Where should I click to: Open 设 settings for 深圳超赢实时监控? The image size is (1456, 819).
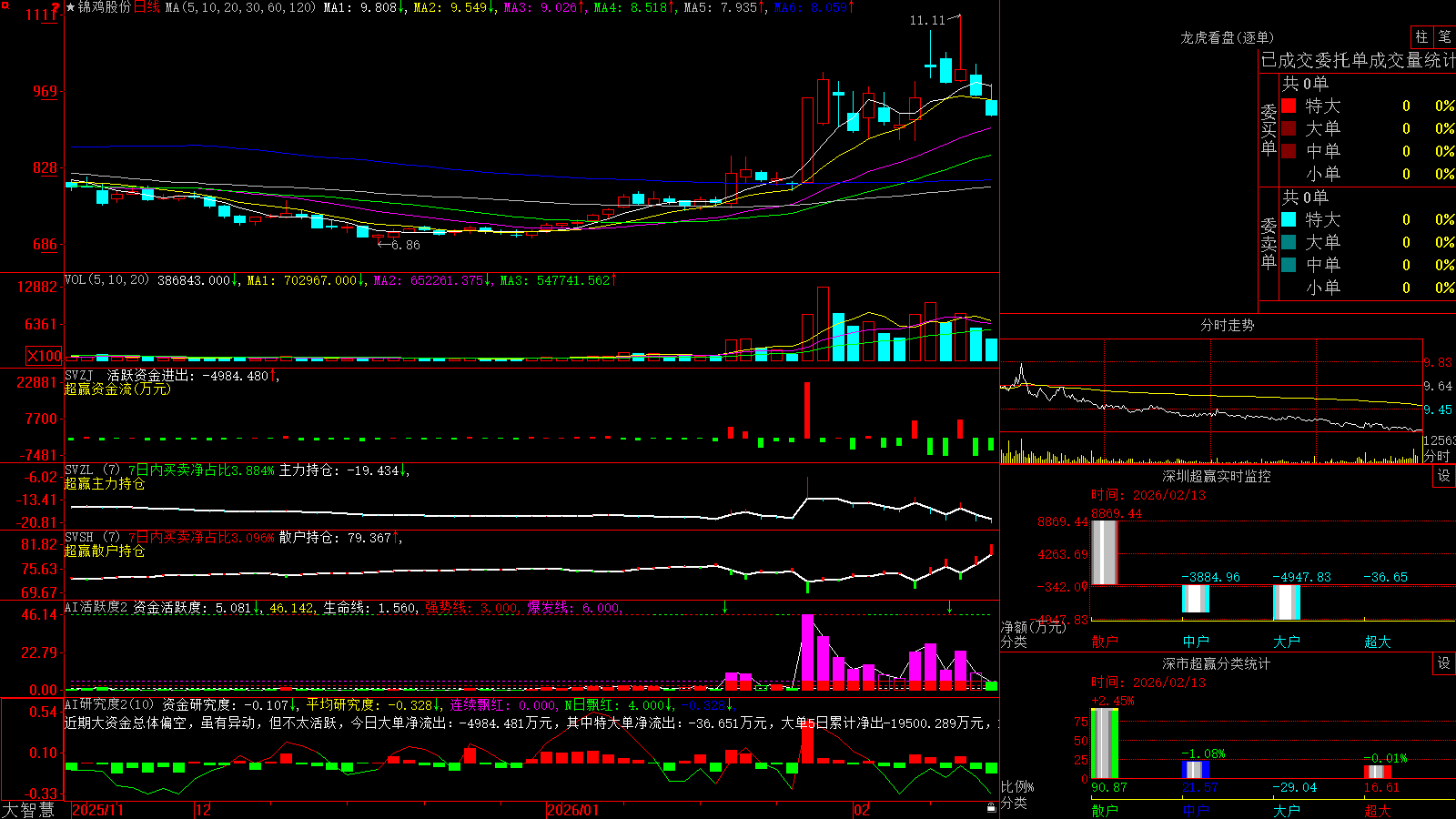1444,476
